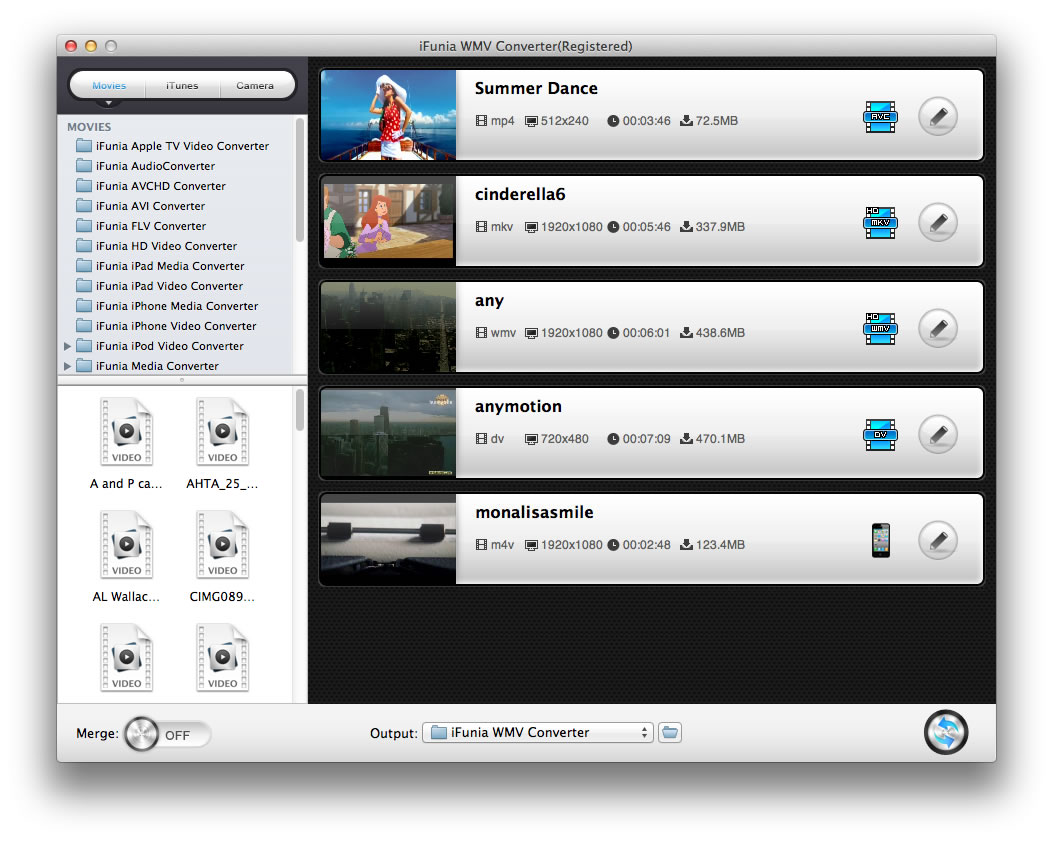Click the cinderella6 title text
Screen dimensions: 1053x841
[520, 195]
